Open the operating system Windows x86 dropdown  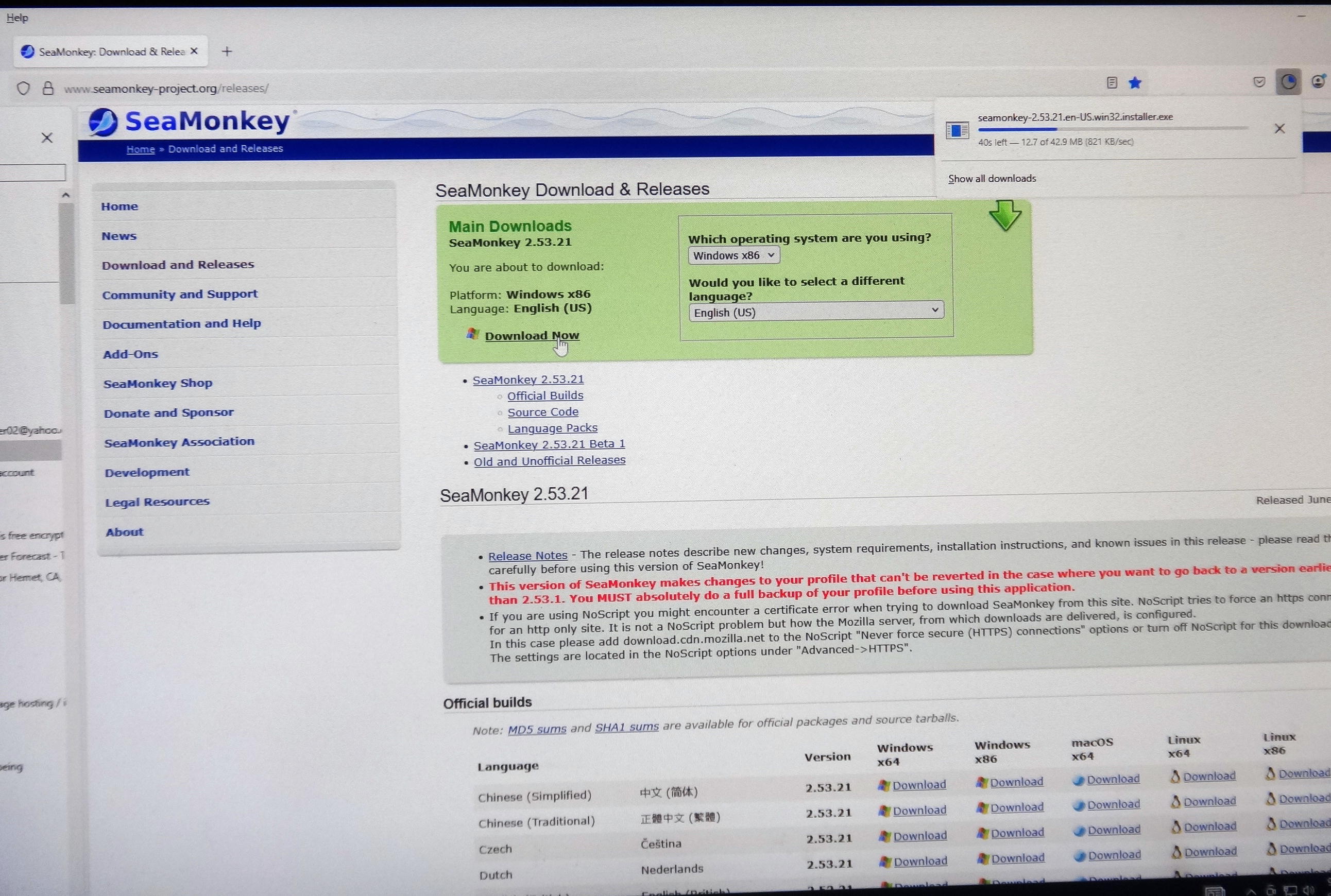pyautogui.click(x=734, y=255)
